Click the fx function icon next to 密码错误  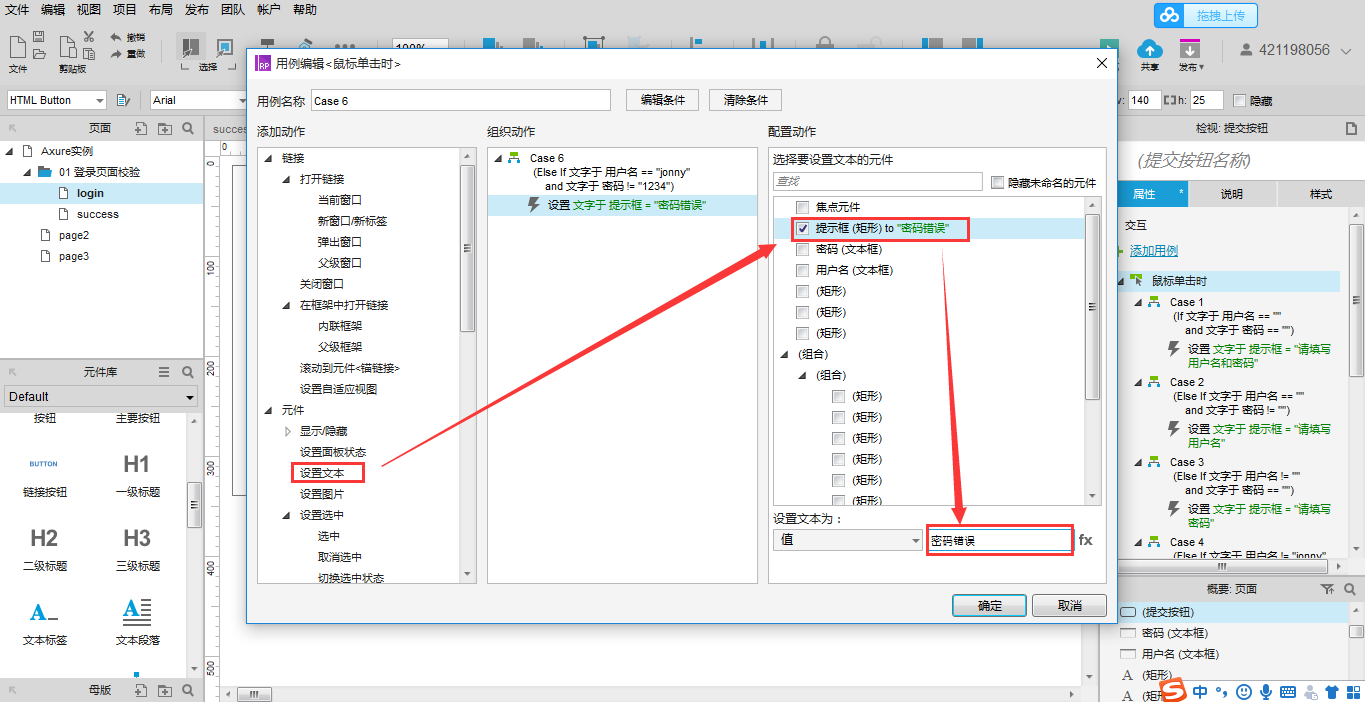pyautogui.click(x=1086, y=540)
